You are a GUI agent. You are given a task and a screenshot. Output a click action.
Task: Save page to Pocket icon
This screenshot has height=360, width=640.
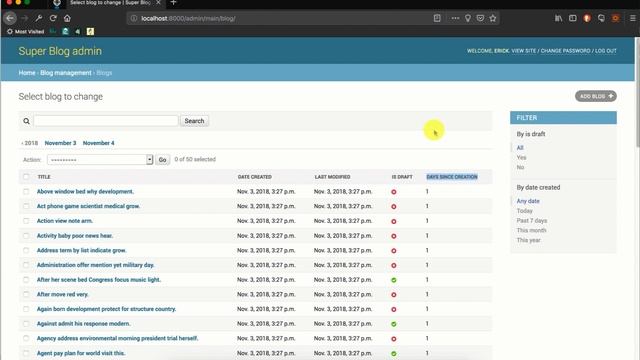pos(480,18)
